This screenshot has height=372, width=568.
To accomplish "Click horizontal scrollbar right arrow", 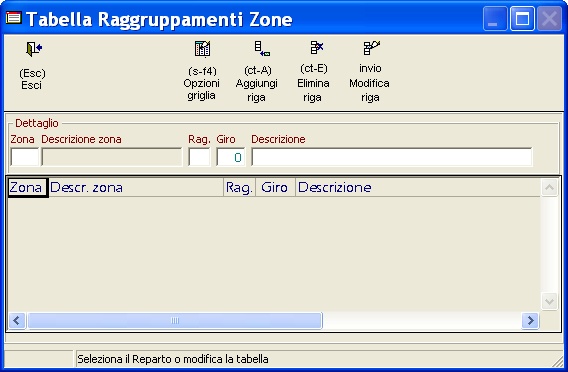I will (530, 321).
